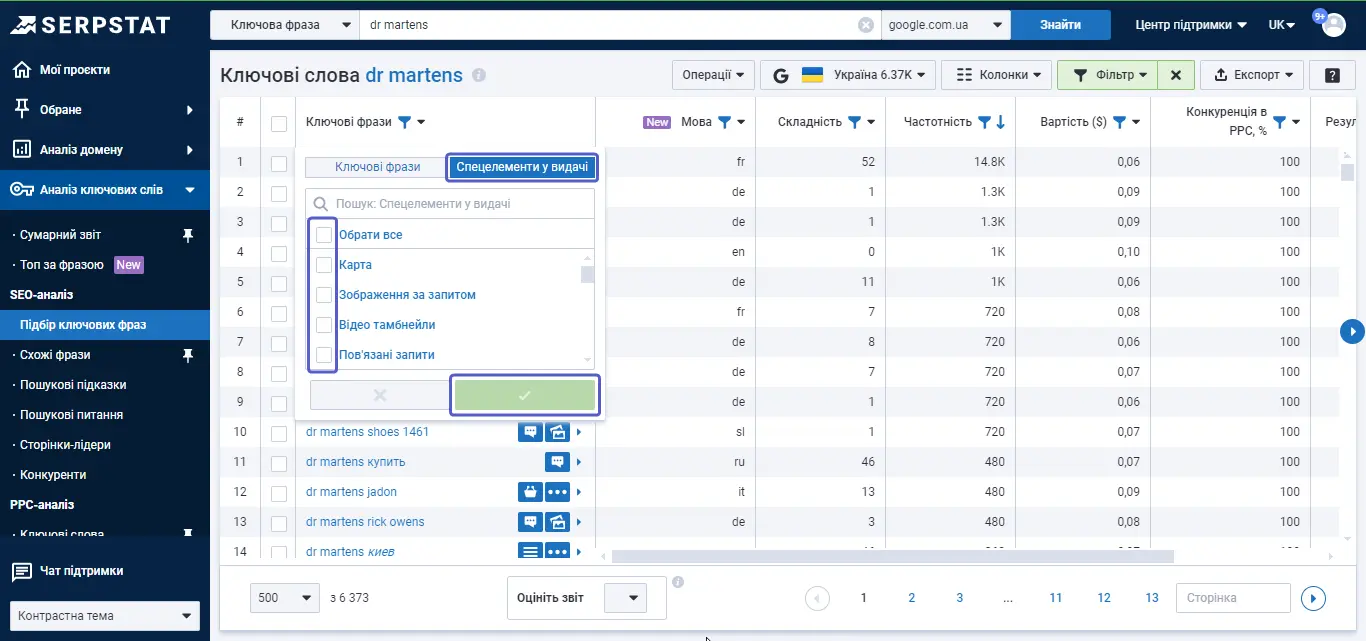Click the info icon beside the report title

tap(479, 75)
